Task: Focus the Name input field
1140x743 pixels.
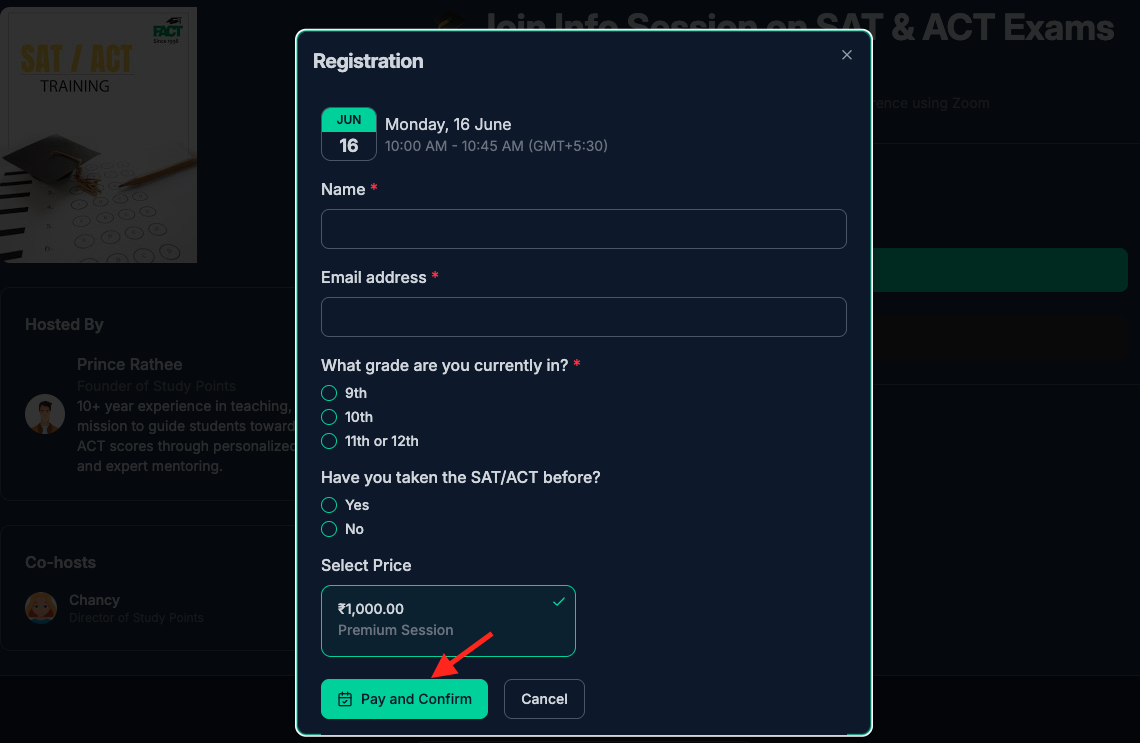Action: [584, 229]
